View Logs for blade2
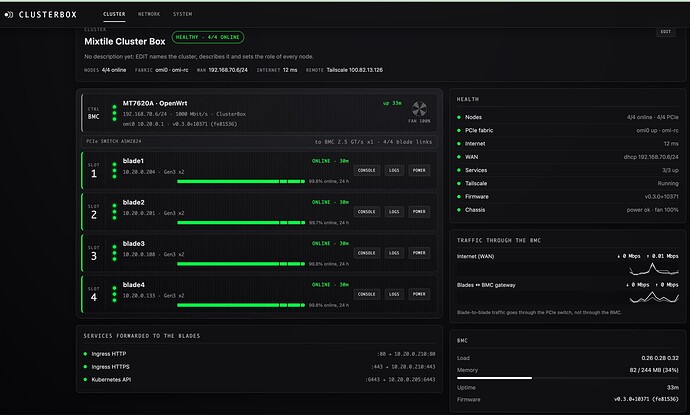Viewport: 690px width, 415px height. (x=394, y=212)
